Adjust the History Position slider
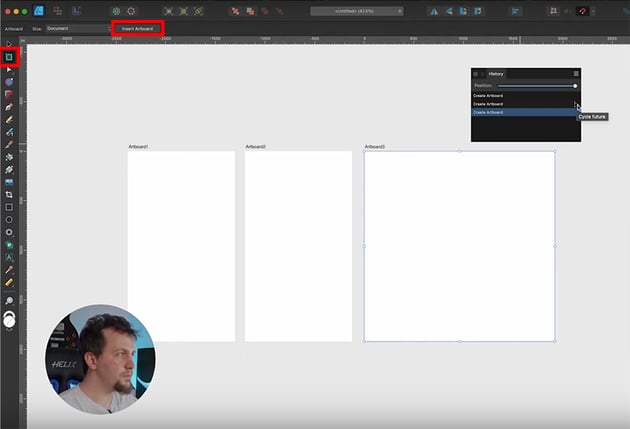The image size is (630, 429). pos(536,86)
